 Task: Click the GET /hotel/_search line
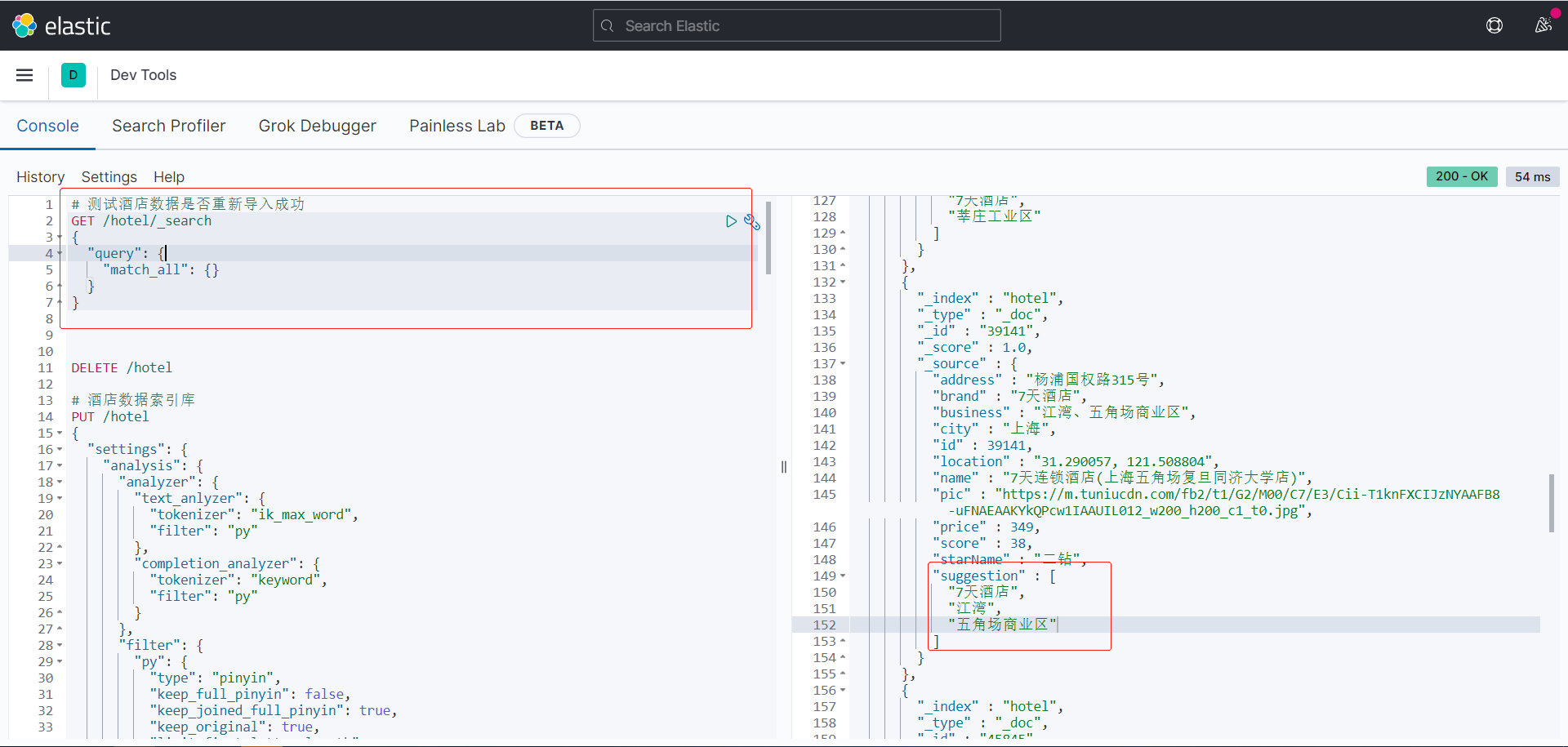pos(141,220)
